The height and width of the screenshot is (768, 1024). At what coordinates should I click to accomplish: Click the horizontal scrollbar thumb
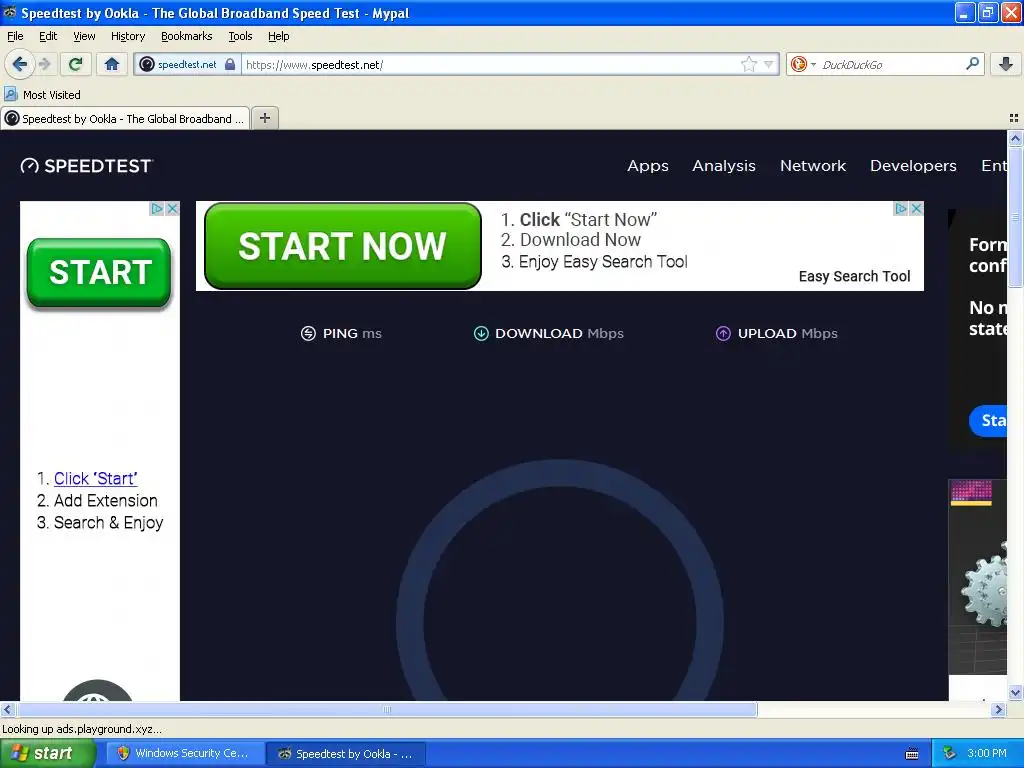(387, 709)
